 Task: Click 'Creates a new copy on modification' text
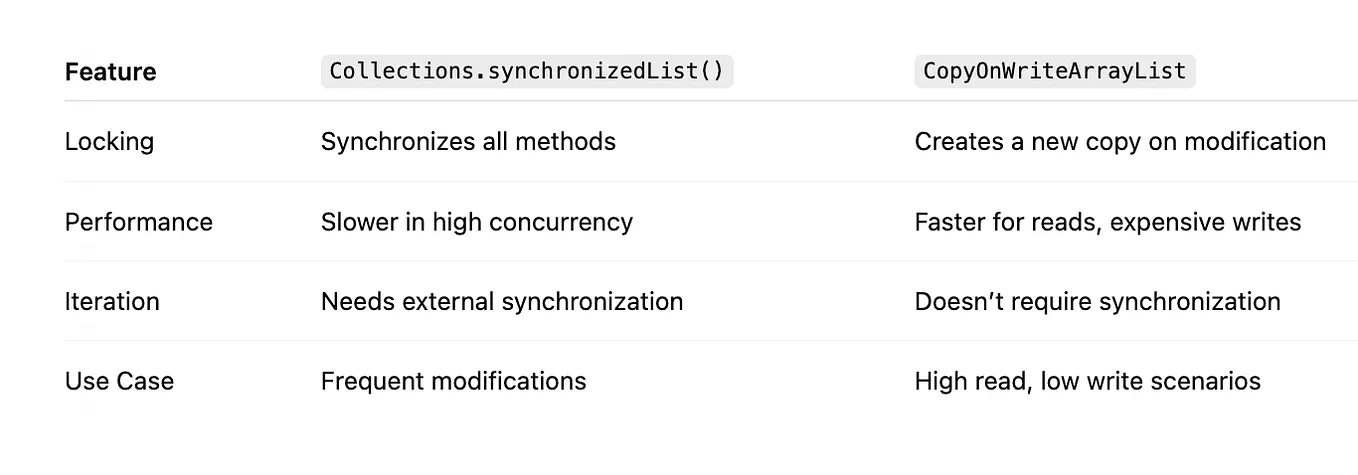pyautogui.click(x=1120, y=142)
